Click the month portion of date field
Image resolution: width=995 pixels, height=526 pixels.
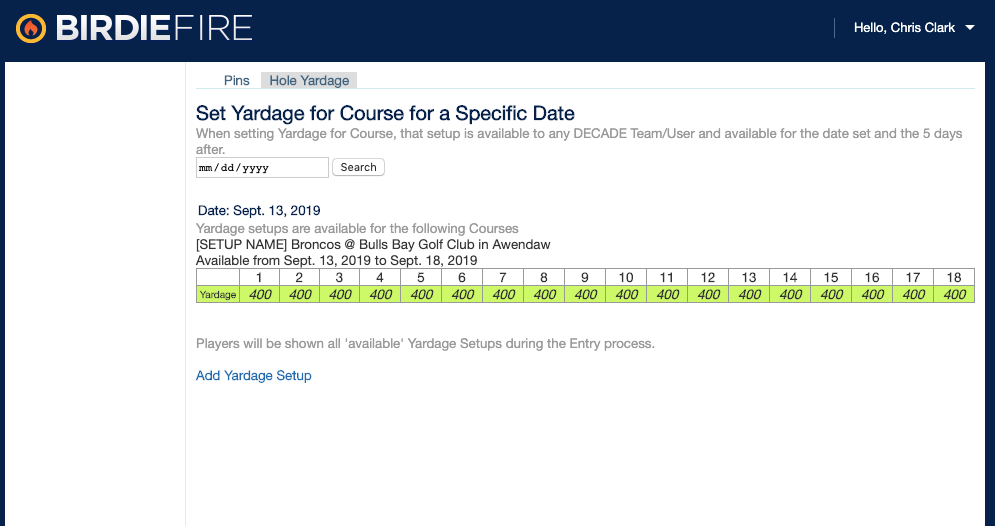click(x=208, y=168)
